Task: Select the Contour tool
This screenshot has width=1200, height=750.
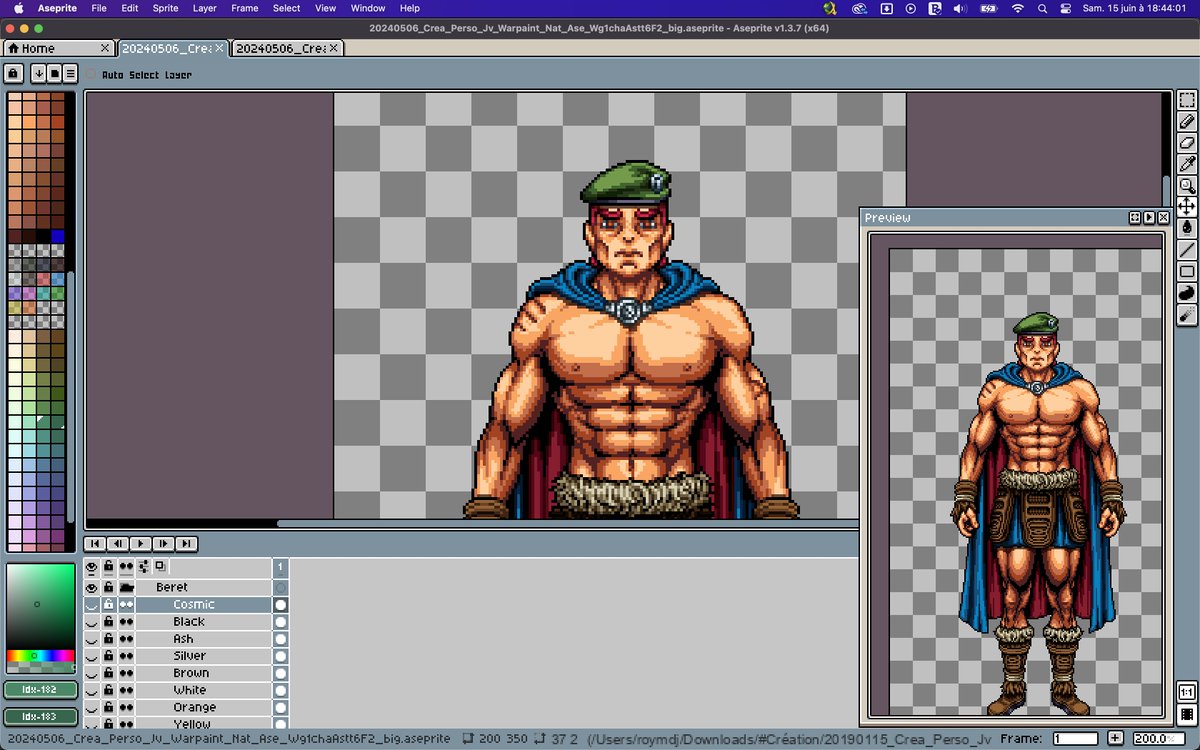Action: coord(1187,293)
